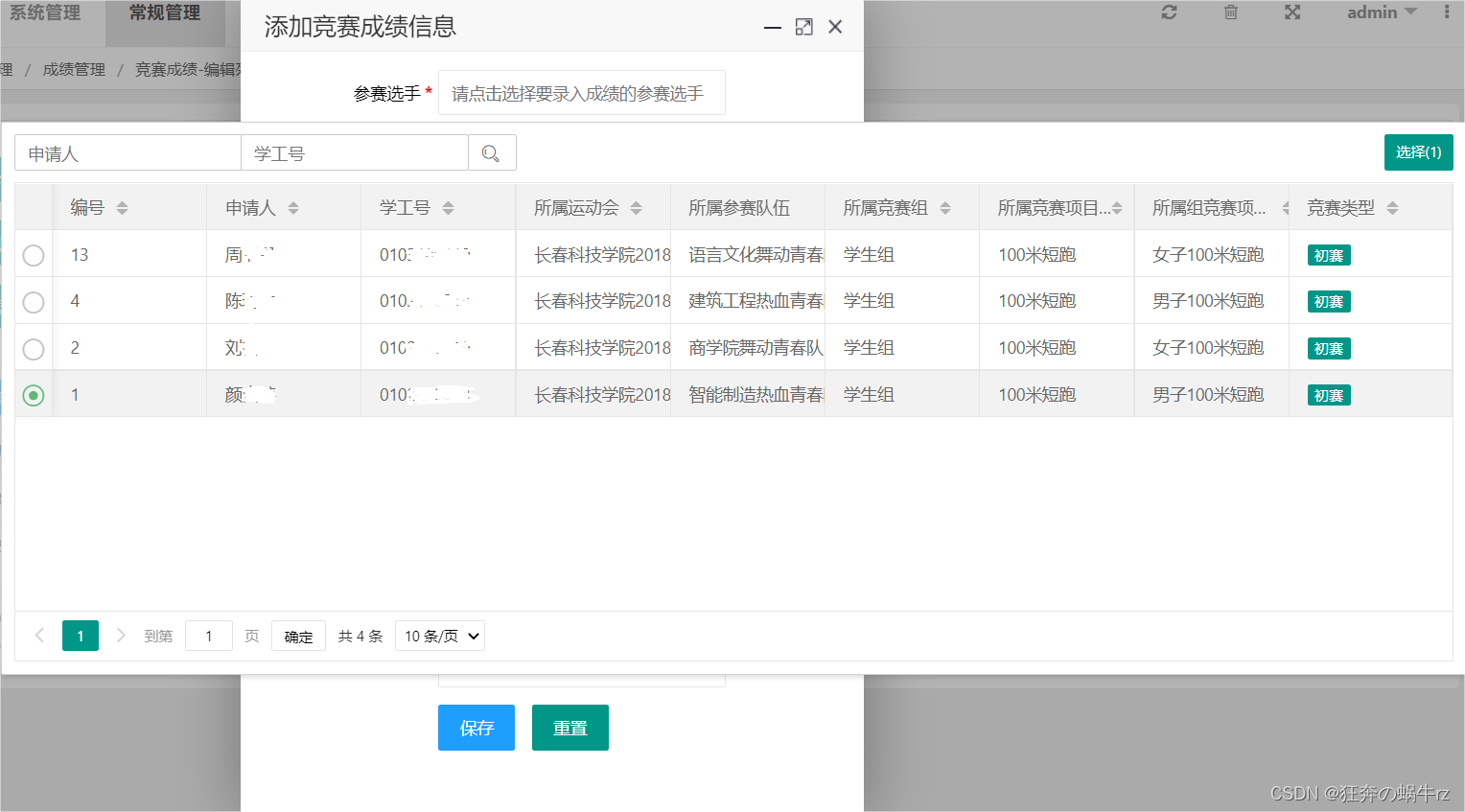Click the 共 4 条 total count text

(x=360, y=637)
